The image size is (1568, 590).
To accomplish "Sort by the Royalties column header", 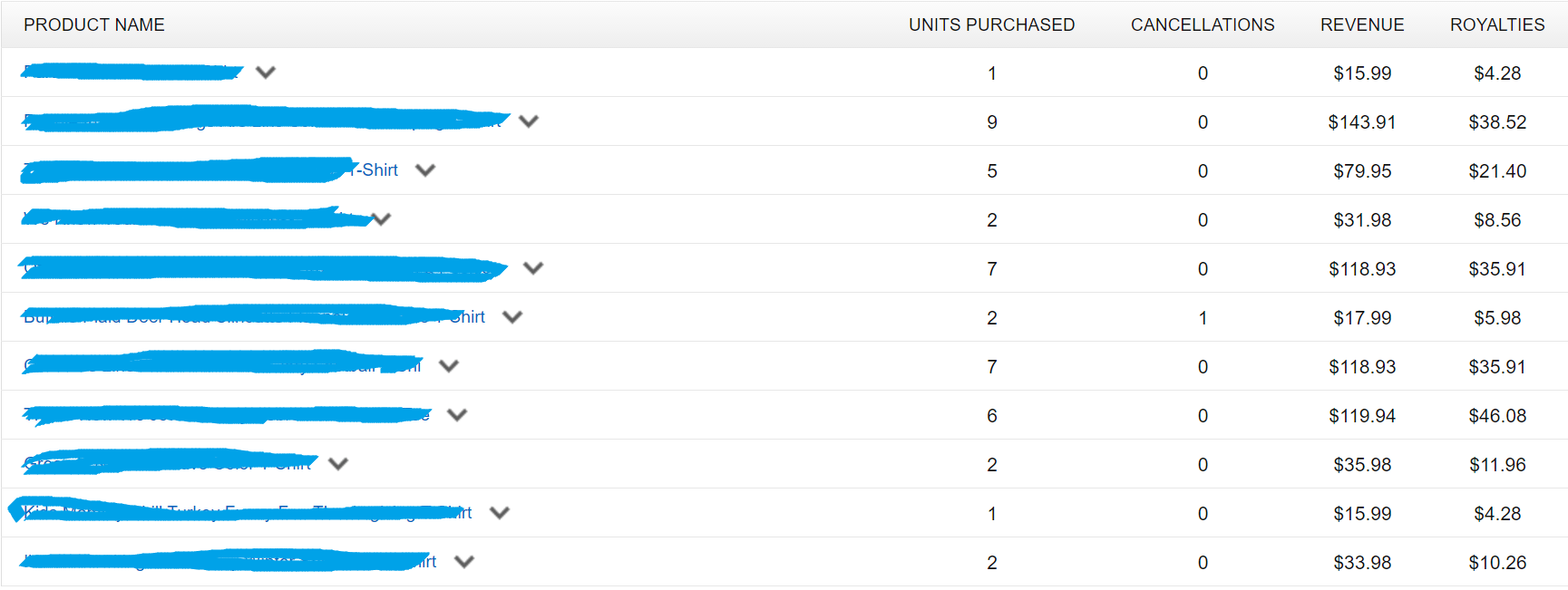I will (x=1497, y=24).
